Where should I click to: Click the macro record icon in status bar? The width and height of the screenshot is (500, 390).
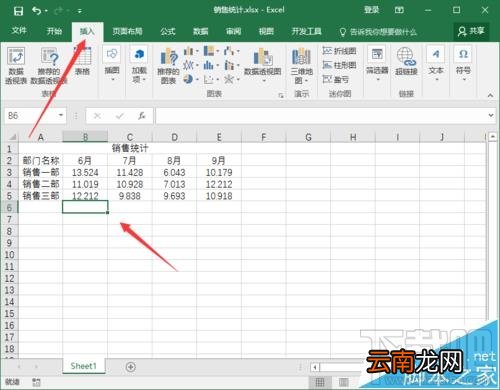pyautogui.click(x=36, y=382)
